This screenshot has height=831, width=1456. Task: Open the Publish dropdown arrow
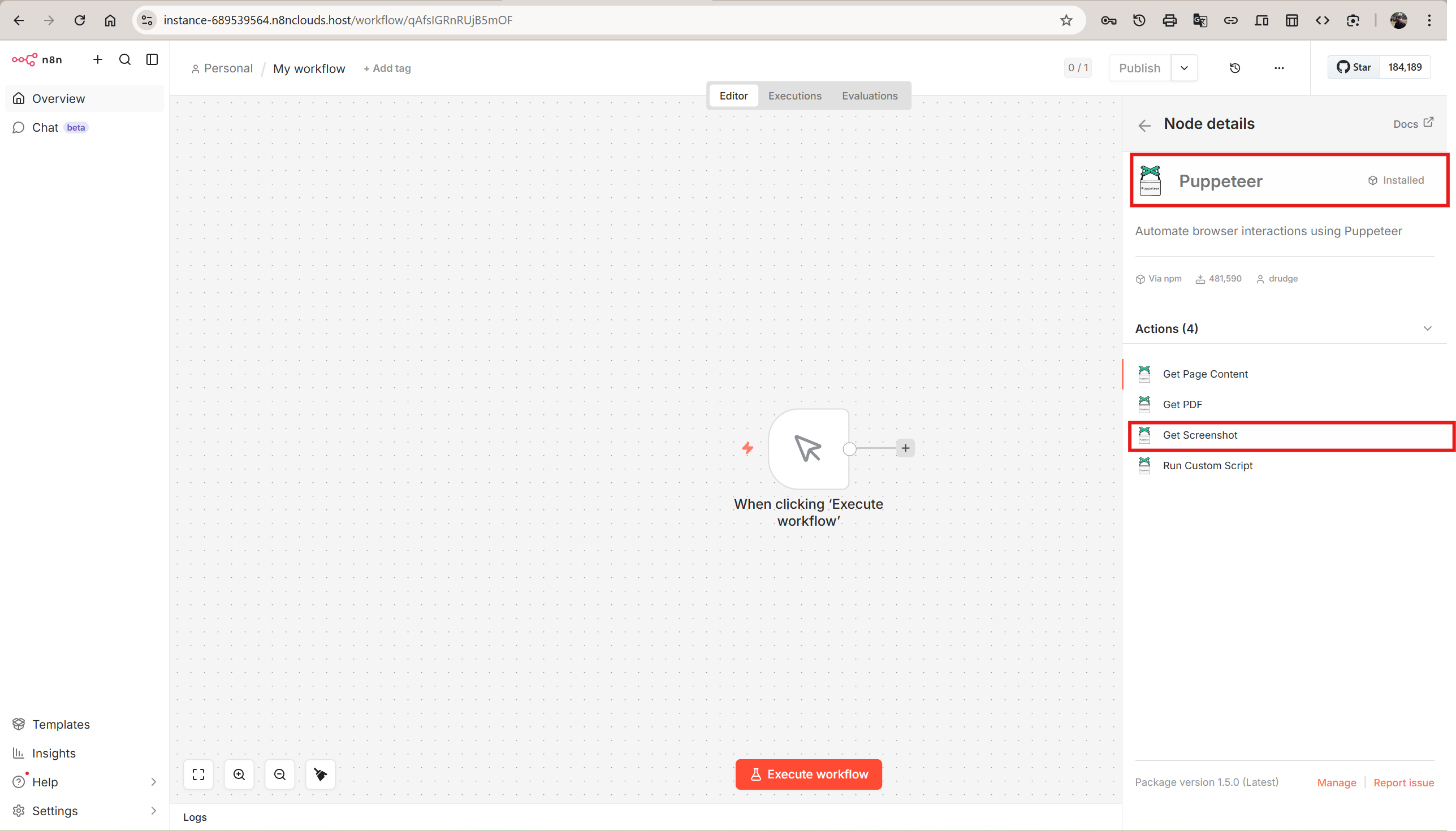coord(1184,68)
